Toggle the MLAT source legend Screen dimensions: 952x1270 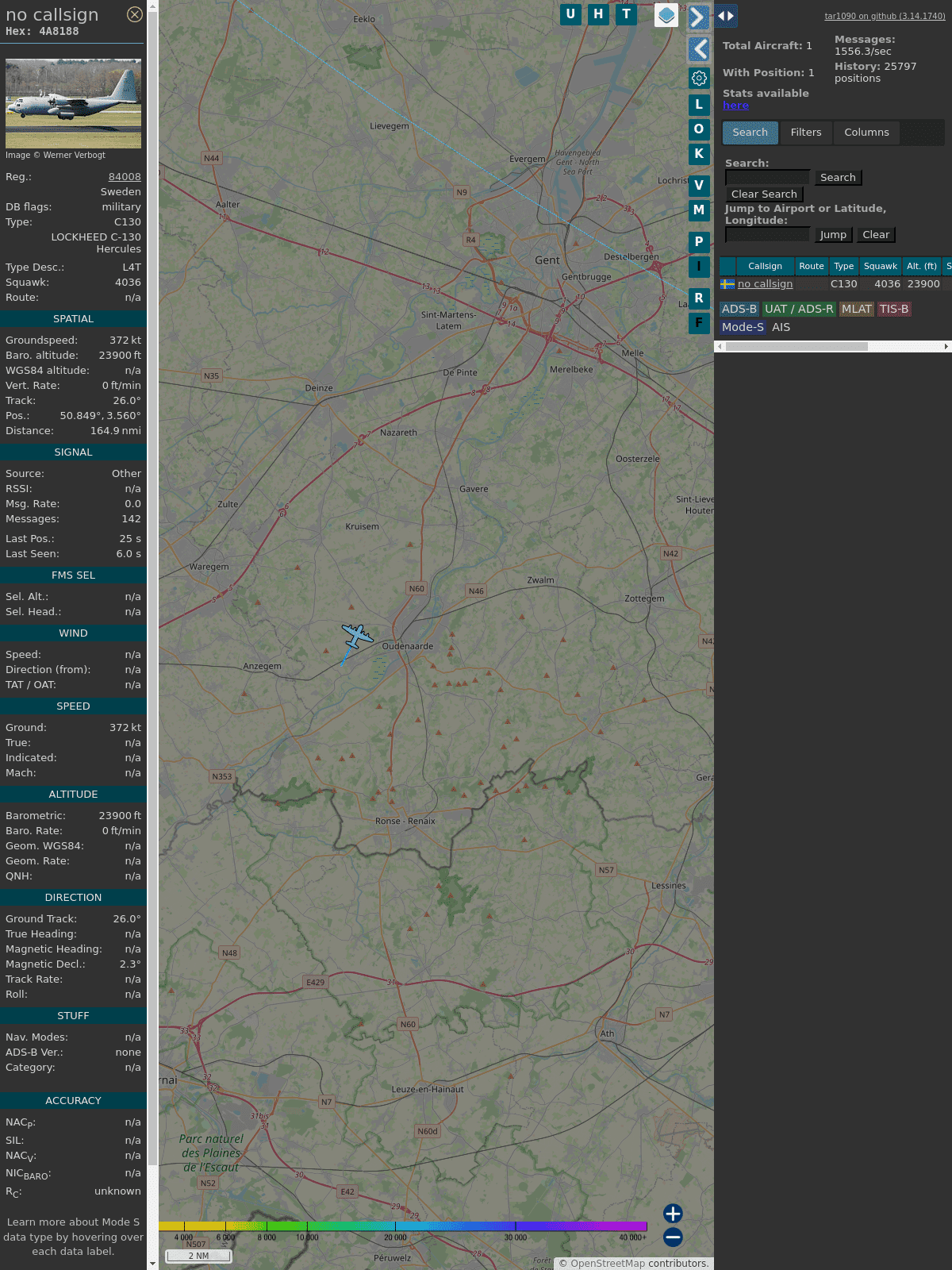point(857,310)
